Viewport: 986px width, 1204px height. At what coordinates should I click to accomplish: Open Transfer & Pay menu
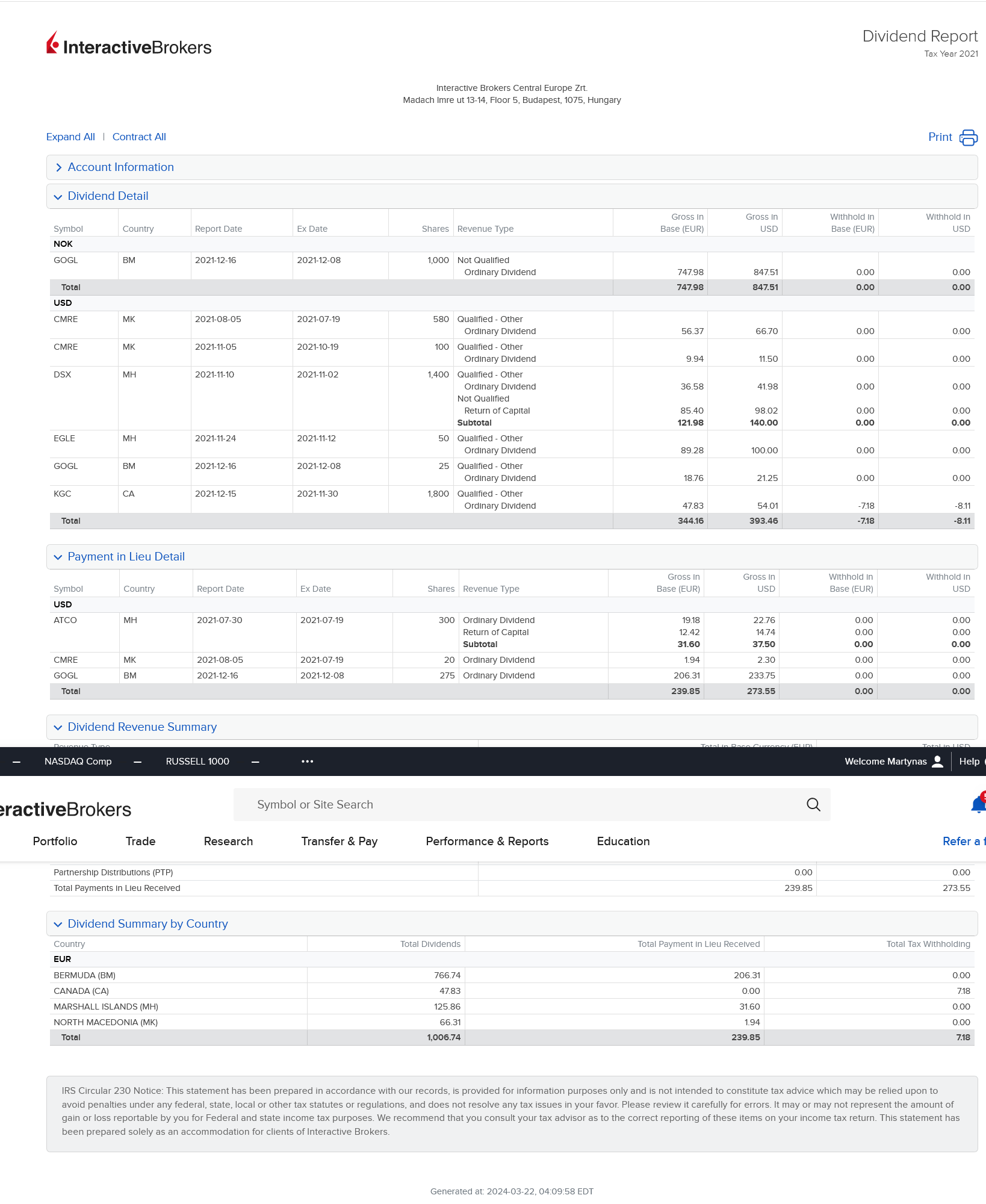point(340,842)
